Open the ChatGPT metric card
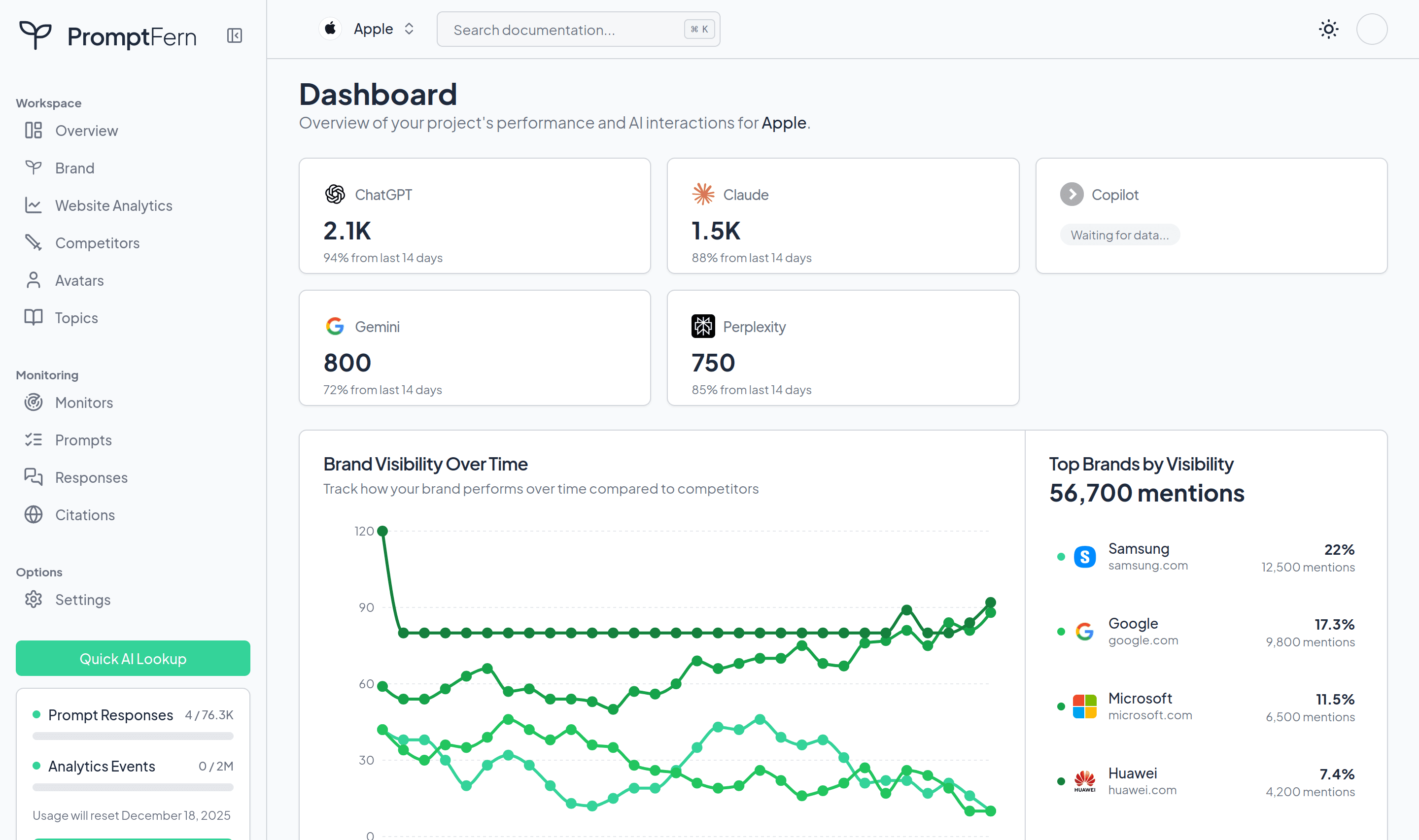The height and width of the screenshot is (840, 1419). 475,216
